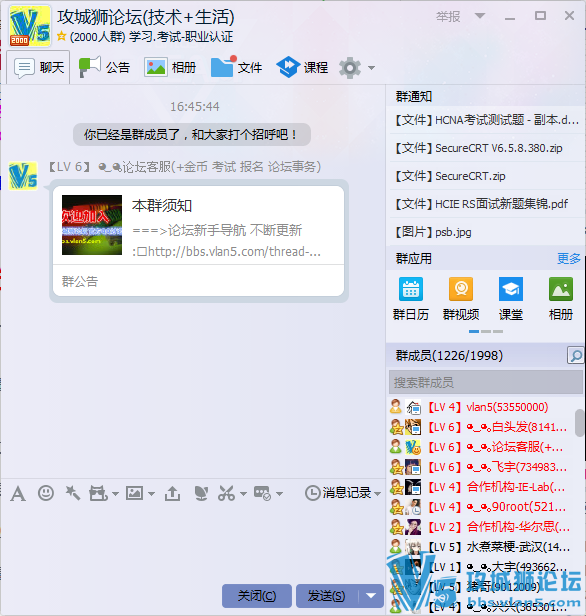The height and width of the screenshot is (616, 586).
Task: Open HCNA考试测试题 file notification
Action: (x=487, y=120)
